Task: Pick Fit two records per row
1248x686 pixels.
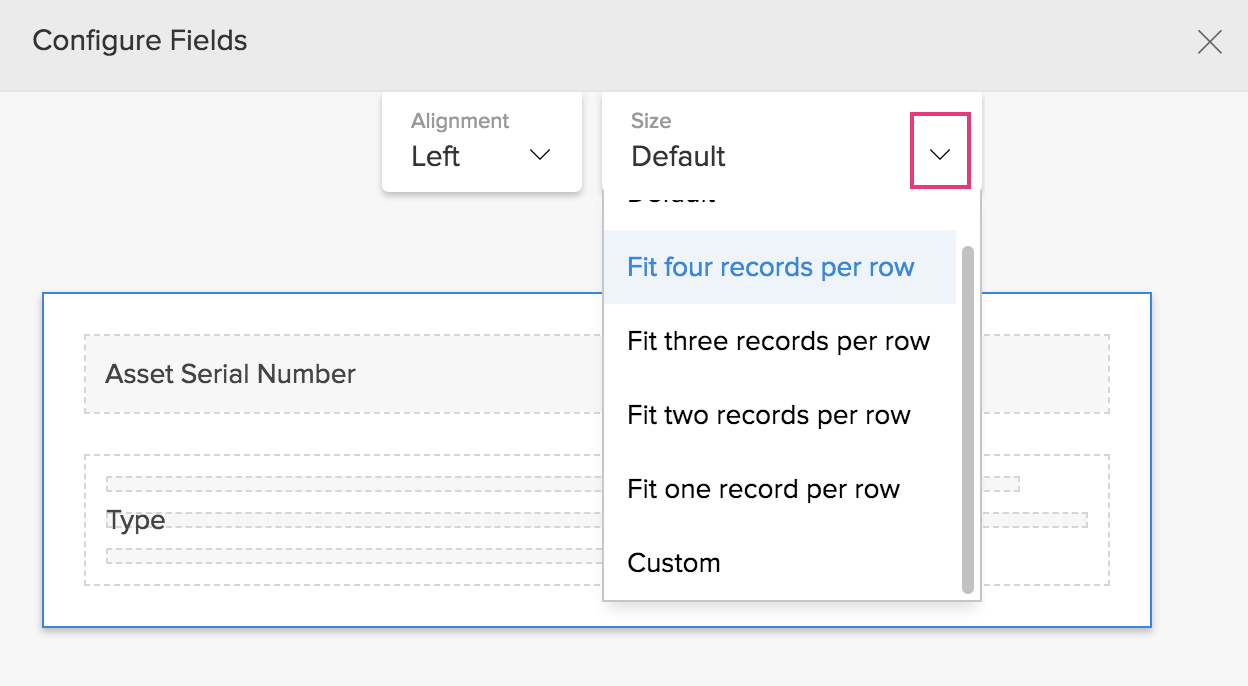Action: tap(768, 415)
